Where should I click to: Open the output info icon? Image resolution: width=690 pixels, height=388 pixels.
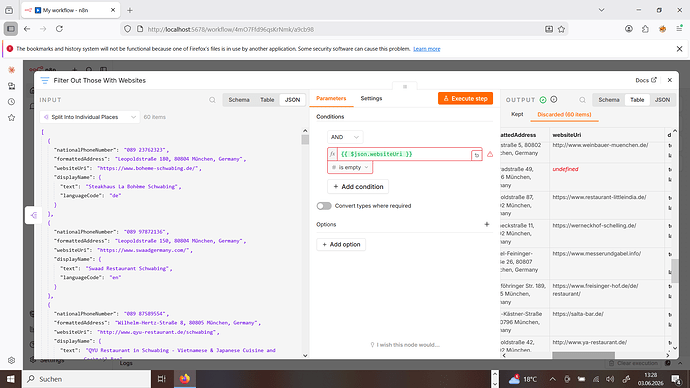pos(554,100)
